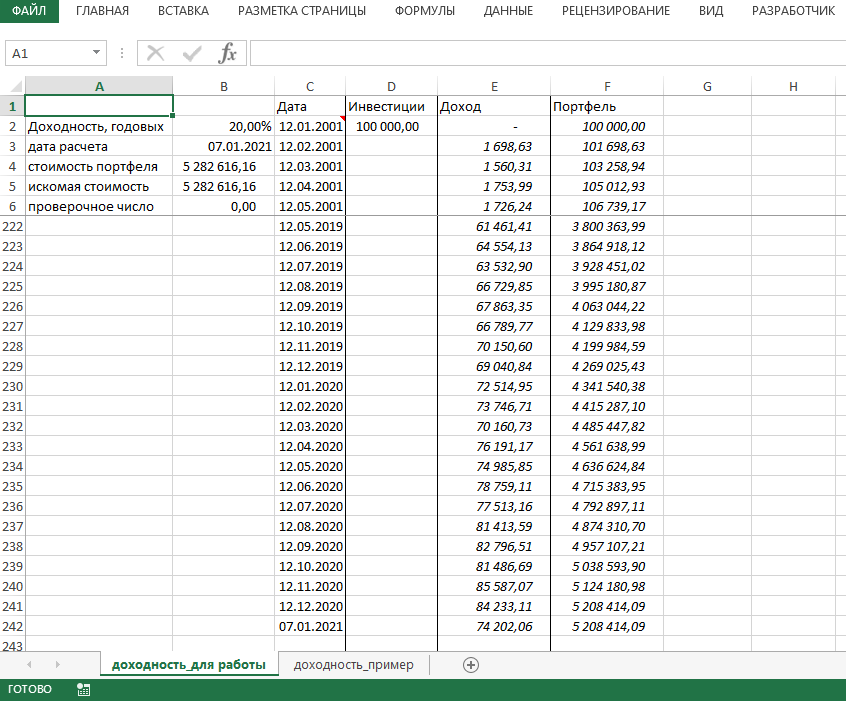Open the Insert Function fx dialog
The image size is (846, 701).
(x=227, y=53)
